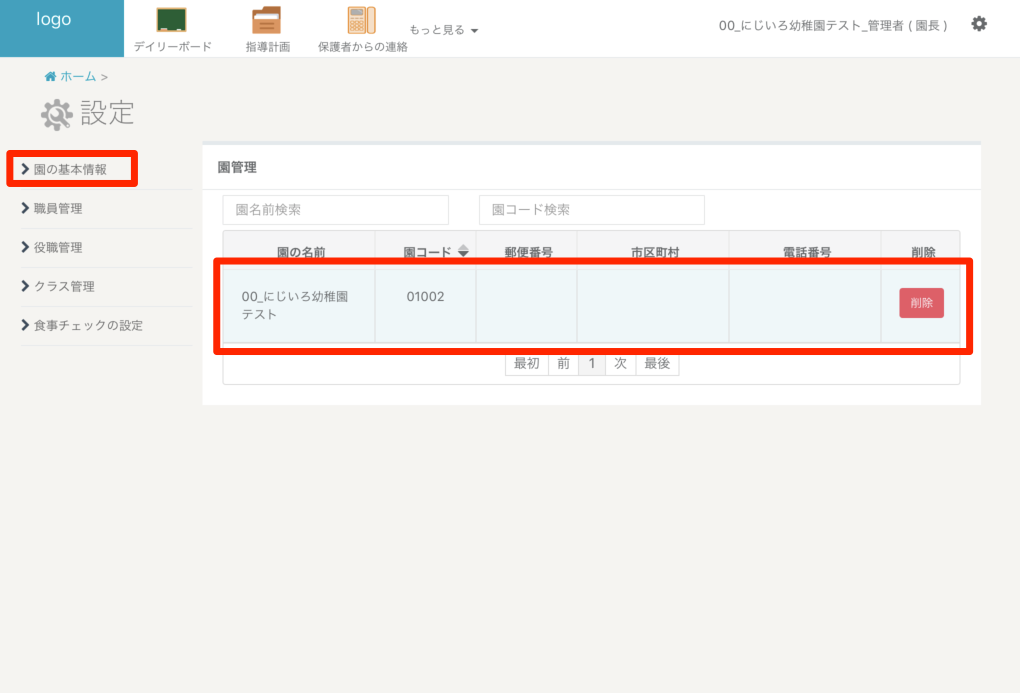Viewport: 1020px width, 693px height.
Task: Expand 職員管理 in sidebar
Action: tap(57, 209)
